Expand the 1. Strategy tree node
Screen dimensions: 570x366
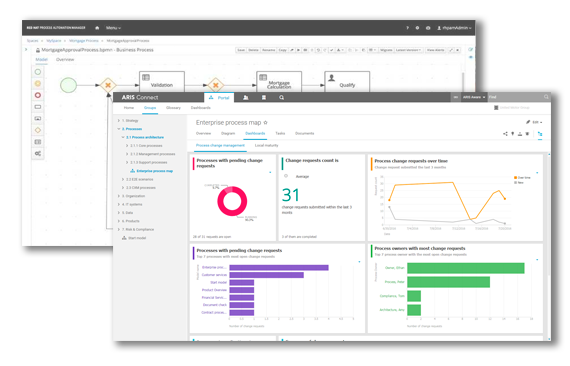119,121
